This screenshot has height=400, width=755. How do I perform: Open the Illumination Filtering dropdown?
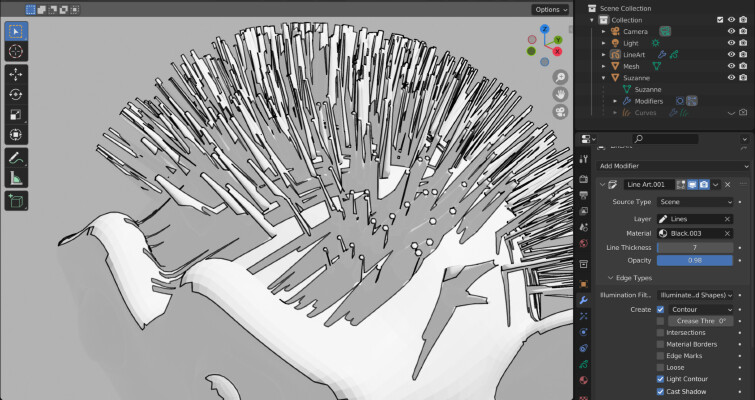695,295
